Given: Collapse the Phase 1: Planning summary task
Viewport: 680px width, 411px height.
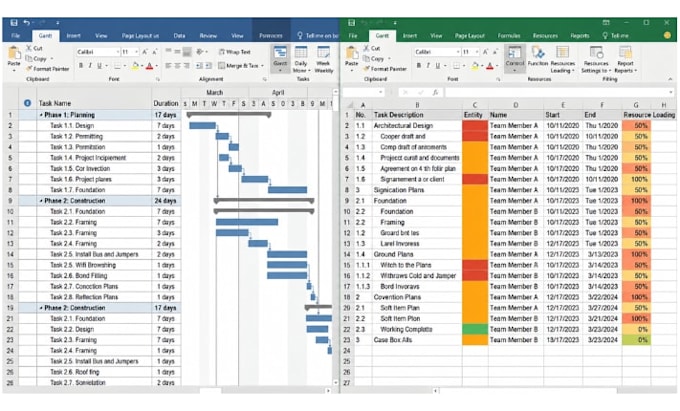Looking at the screenshot, I should (x=41, y=115).
